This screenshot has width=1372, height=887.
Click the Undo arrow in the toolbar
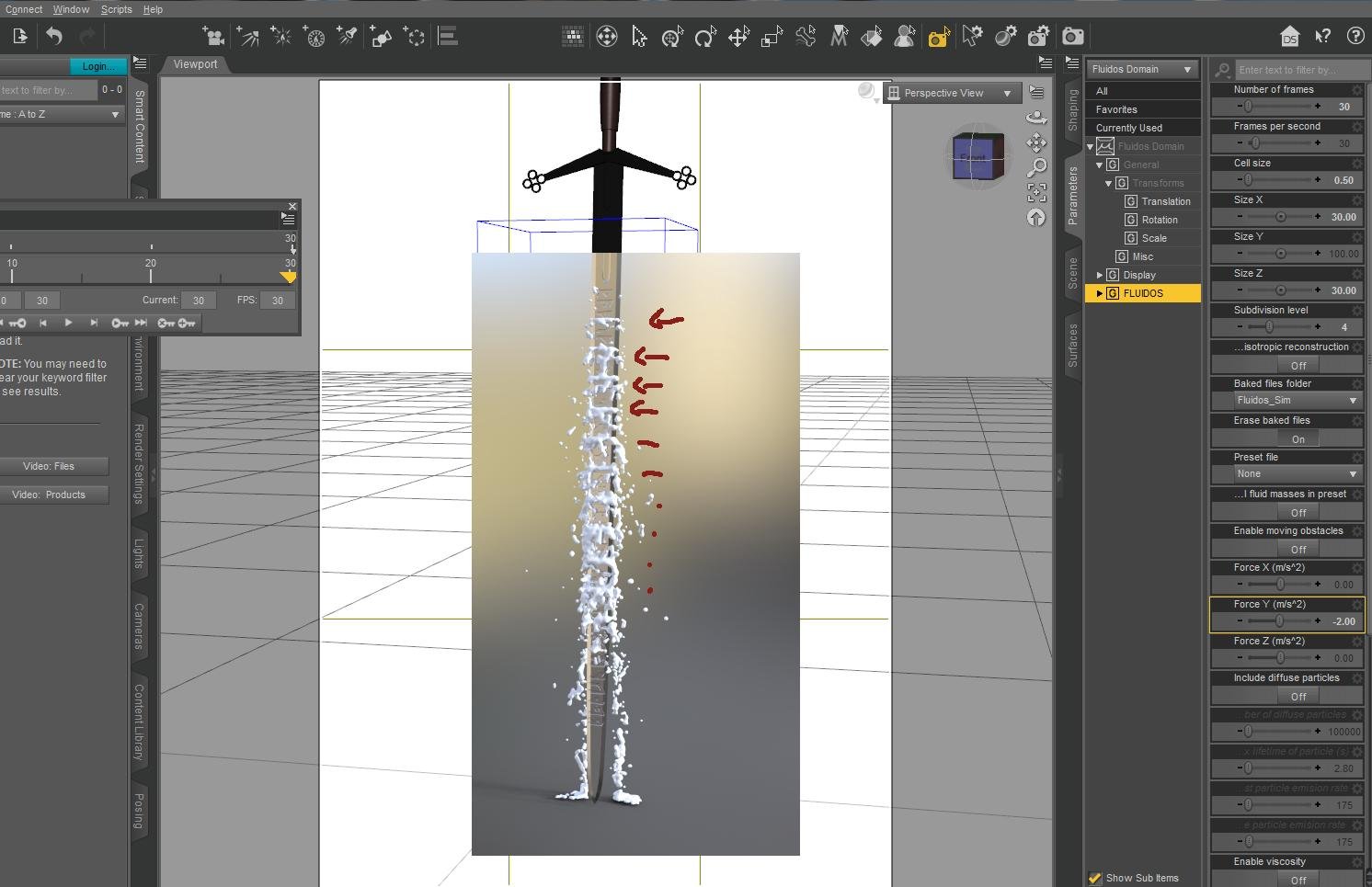pos(54,37)
